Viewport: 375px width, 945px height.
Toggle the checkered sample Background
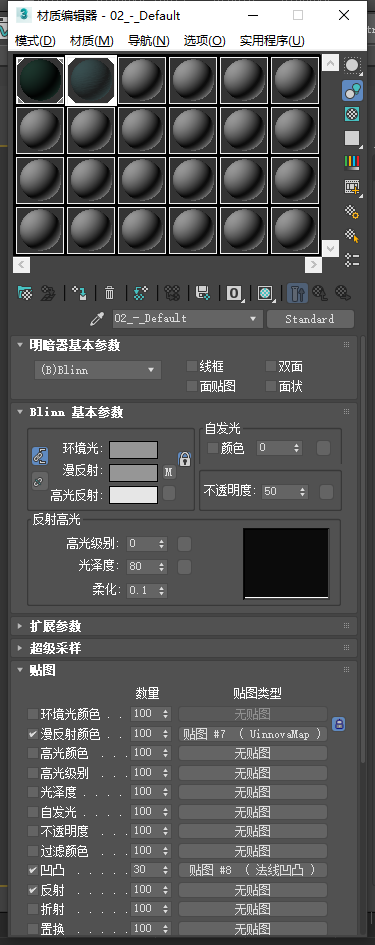pos(353,113)
